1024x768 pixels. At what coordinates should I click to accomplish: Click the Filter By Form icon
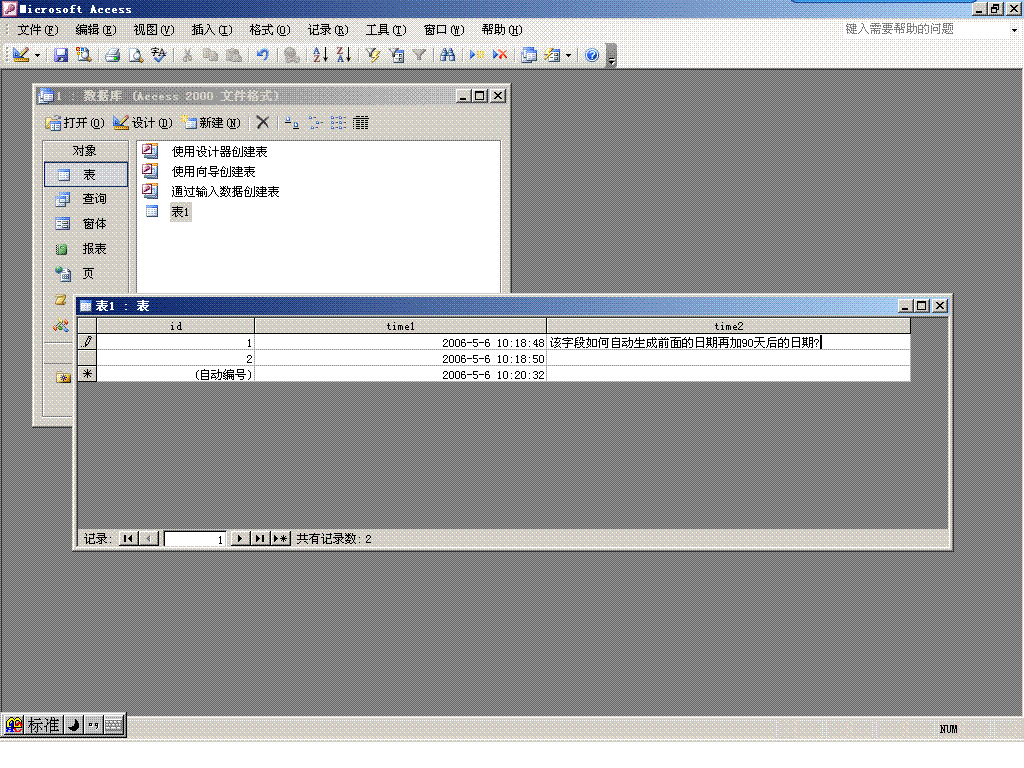click(x=396, y=56)
